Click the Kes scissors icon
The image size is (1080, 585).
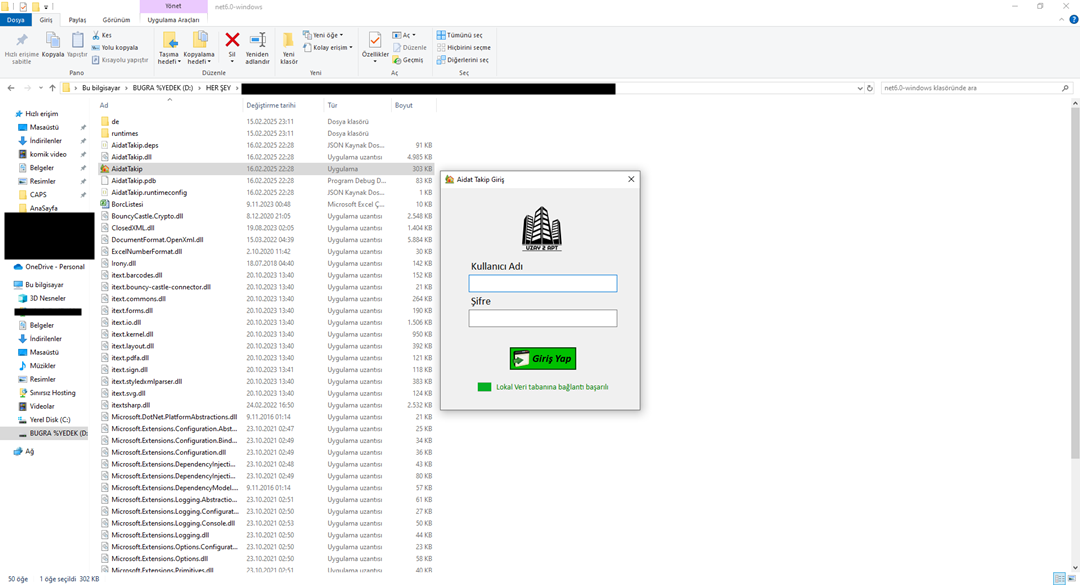click(96, 35)
